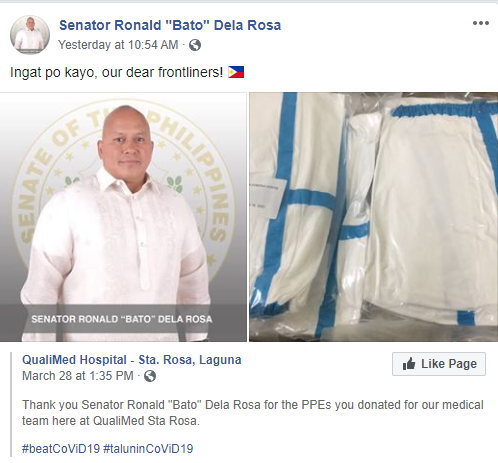This screenshot has height=463, width=498.
Task: Click the public globe icon beside post time
Action: (x=195, y=45)
